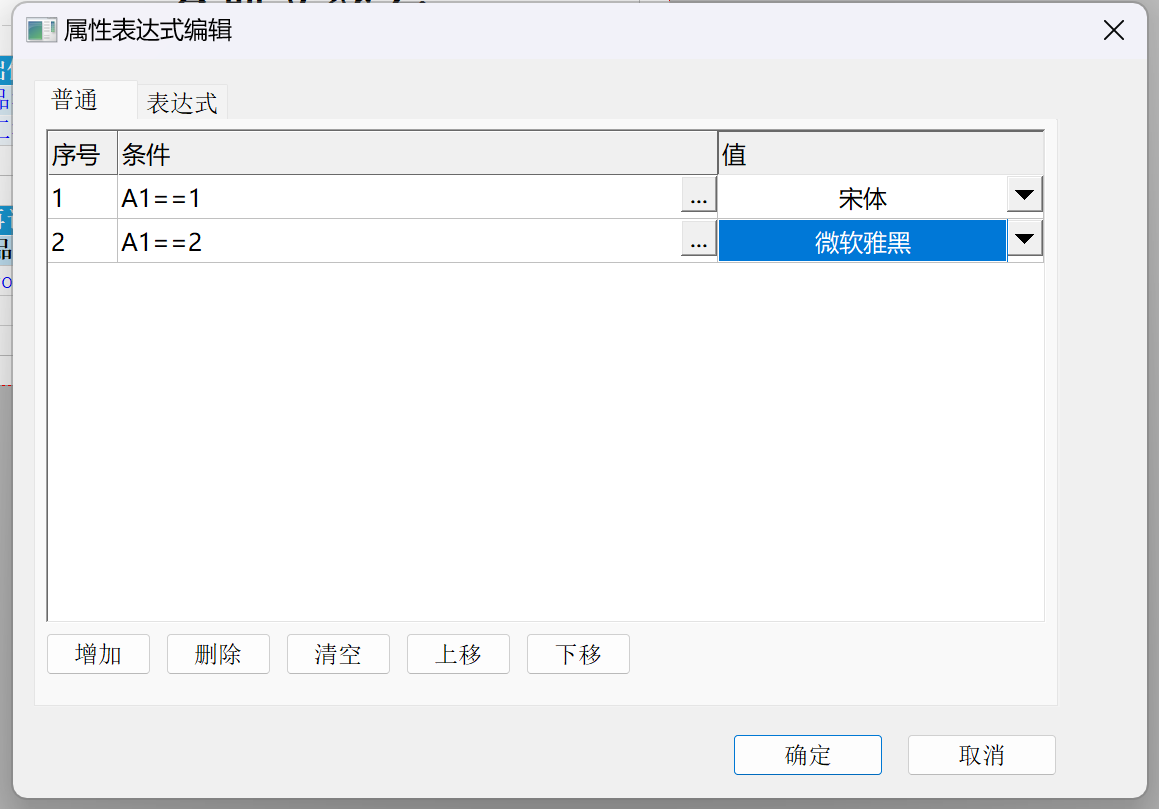Screen dimensions: 1159x809
Task: Switch to the 表达式 tab
Action: point(182,103)
